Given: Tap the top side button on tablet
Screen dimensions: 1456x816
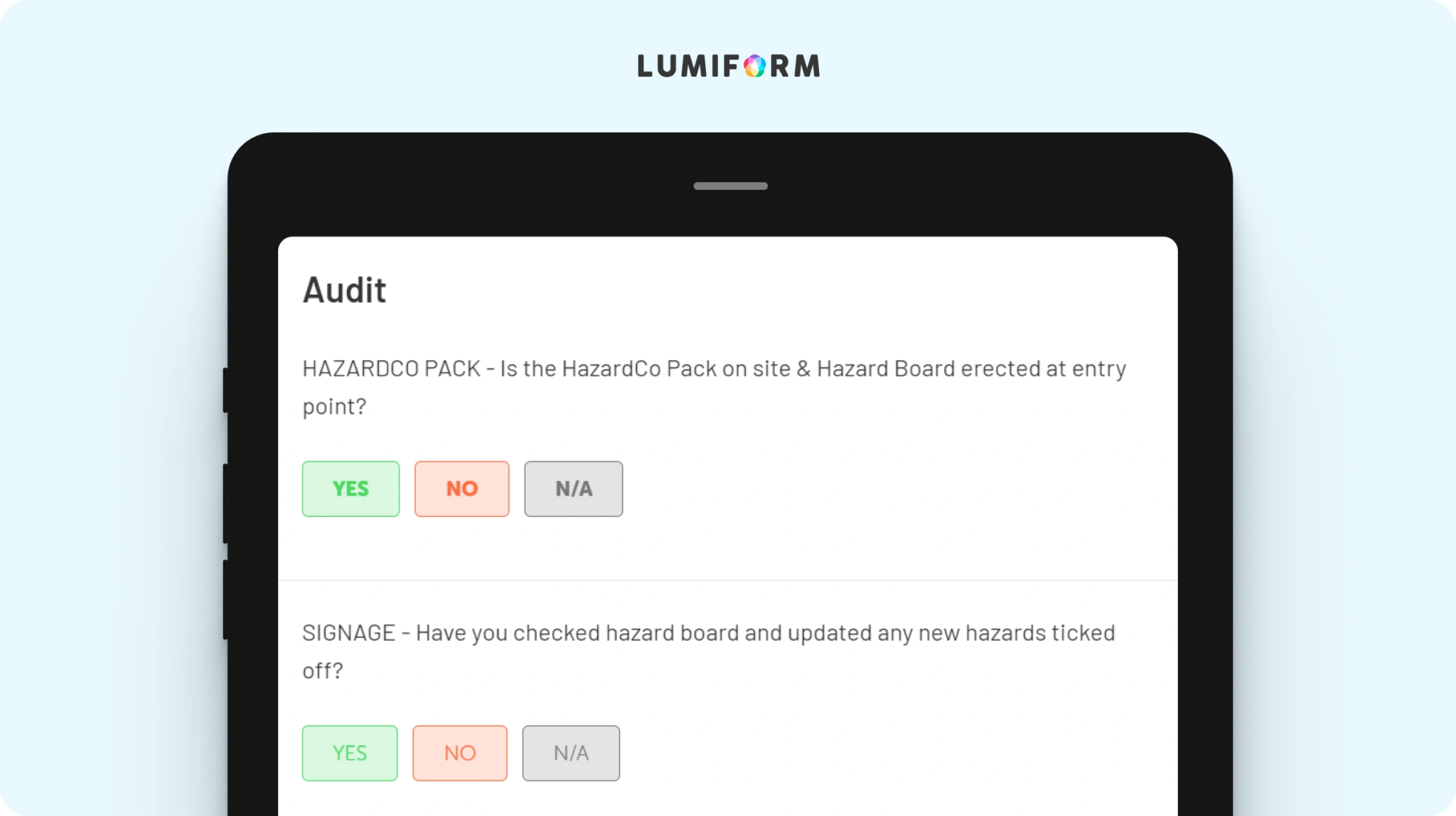Looking at the screenshot, I should pyautogui.click(x=225, y=390).
